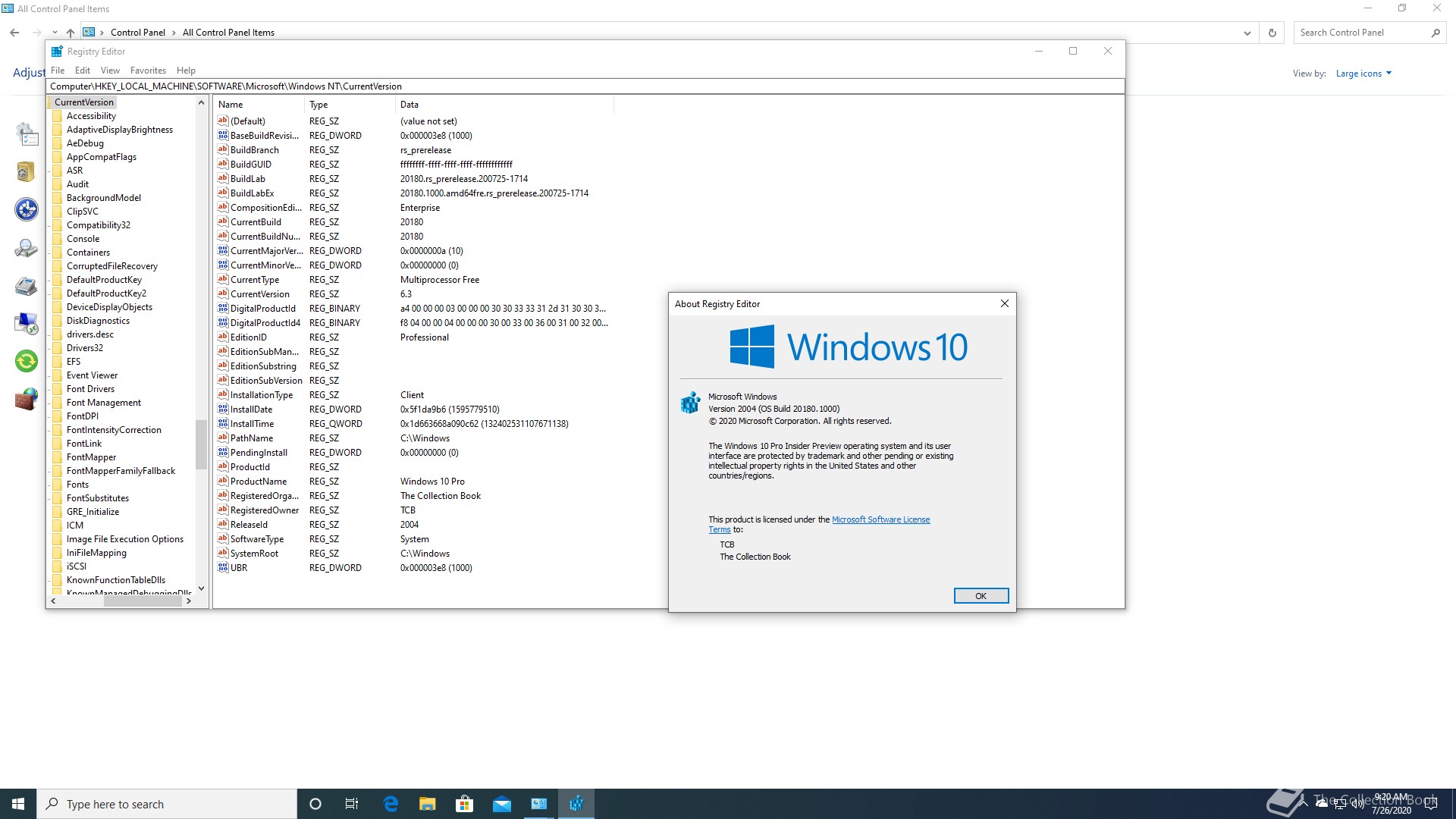This screenshot has height=819, width=1456.
Task: Open the action center notification icon
Action: [x=1431, y=804]
